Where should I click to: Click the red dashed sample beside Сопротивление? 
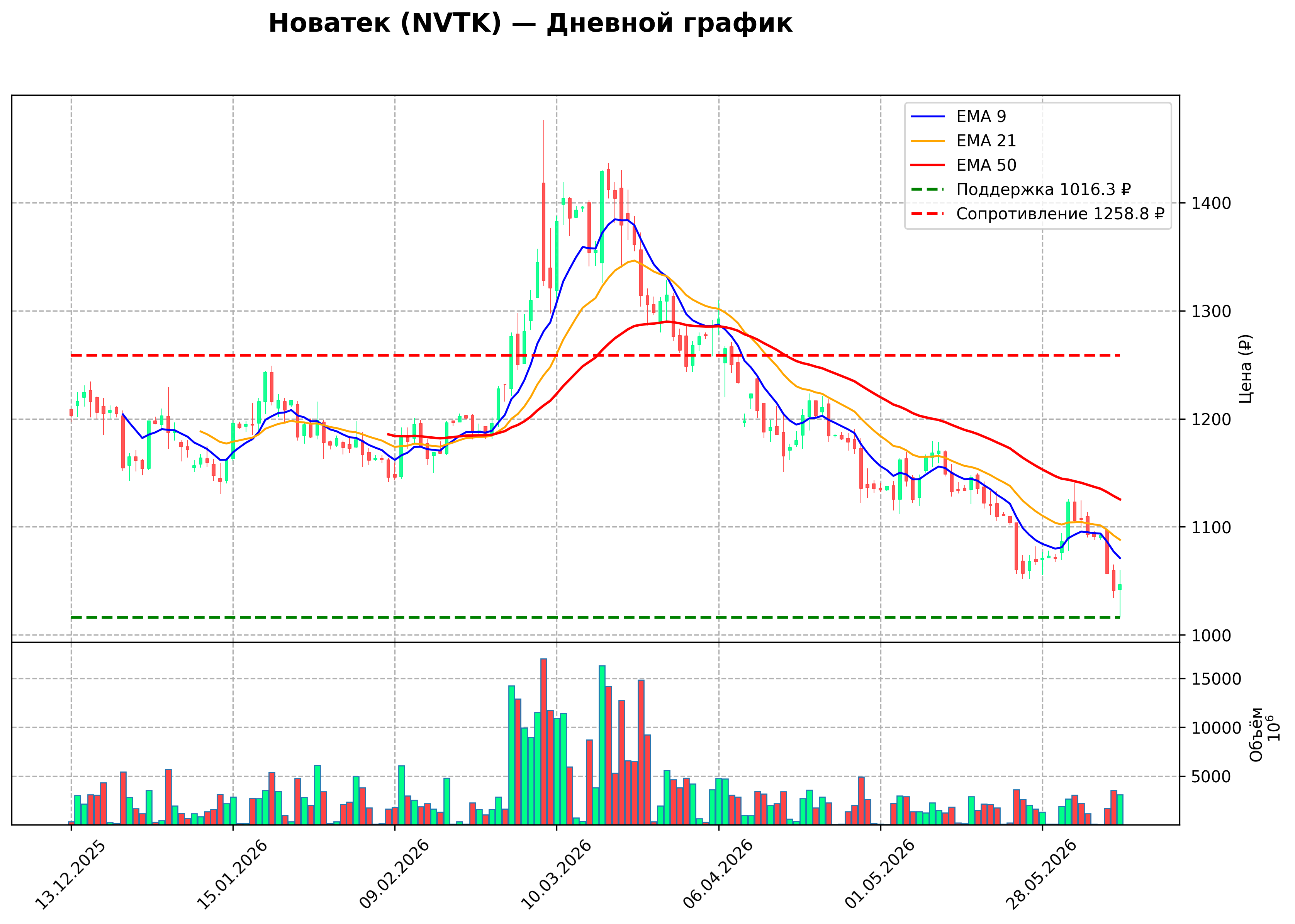(x=927, y=214)
